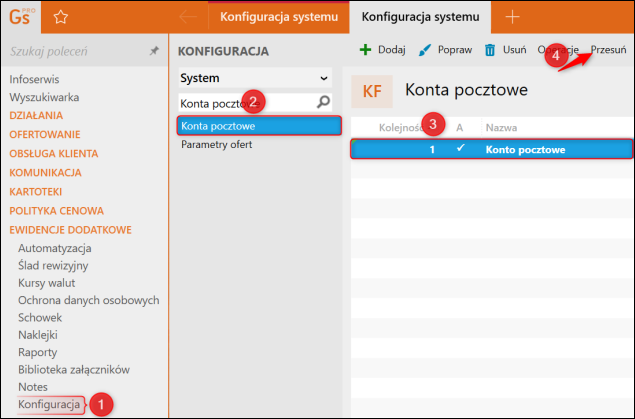Click the Przesuń button
Screen dimensions: 635x419
(608, 50)
